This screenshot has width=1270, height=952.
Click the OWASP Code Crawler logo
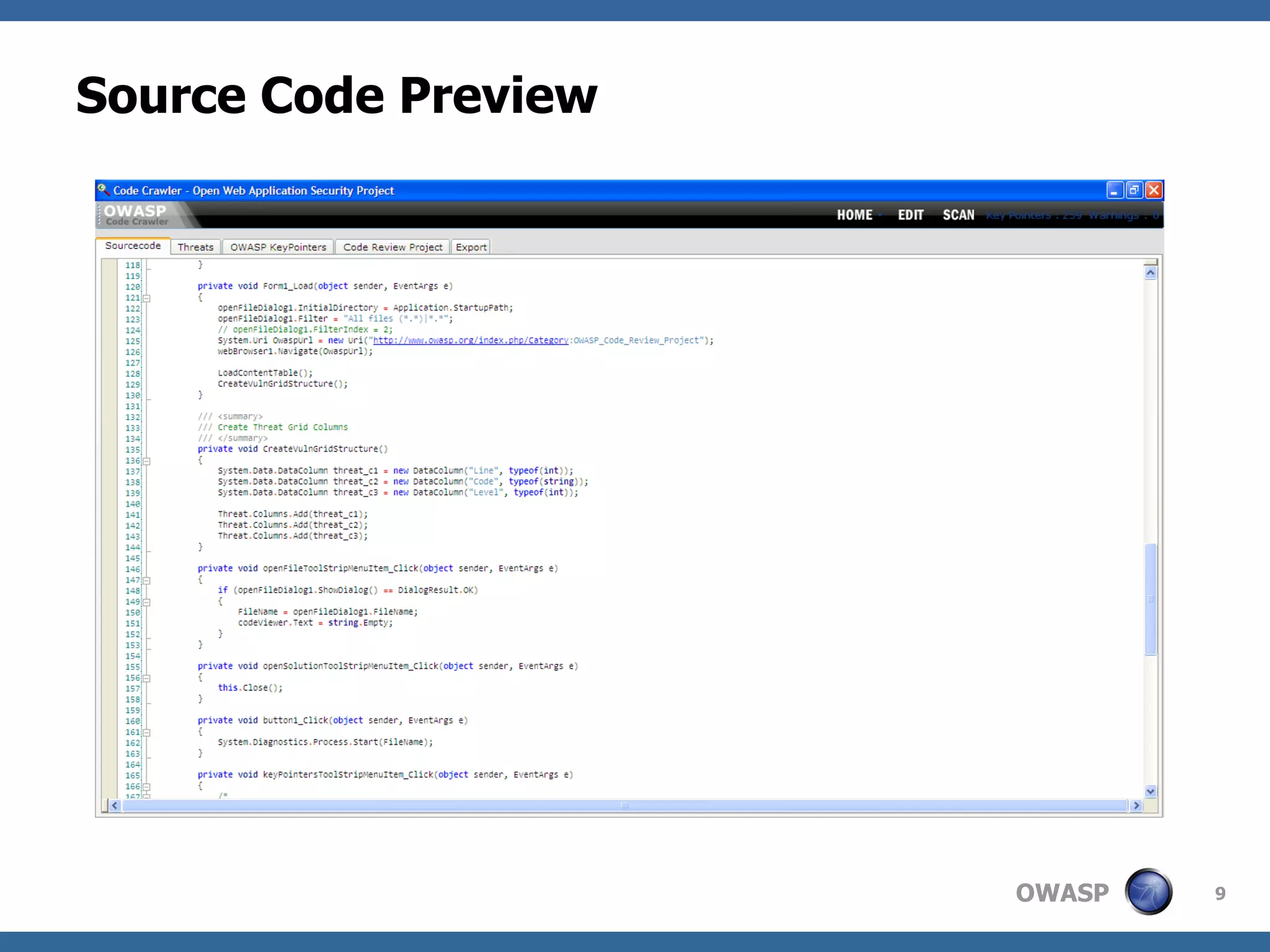tap(135, 215)
